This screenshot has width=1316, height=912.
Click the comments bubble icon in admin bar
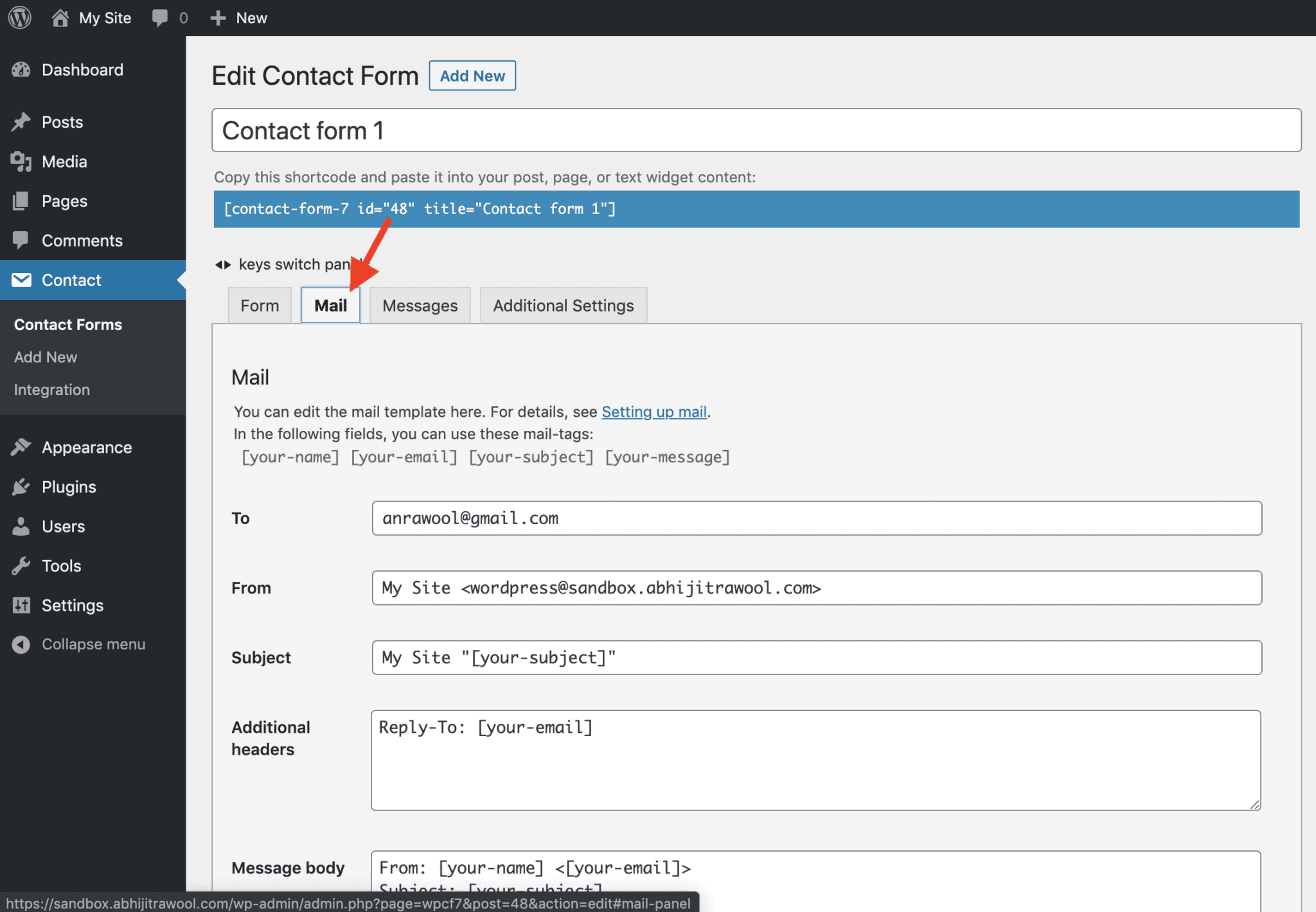point(160,18)
